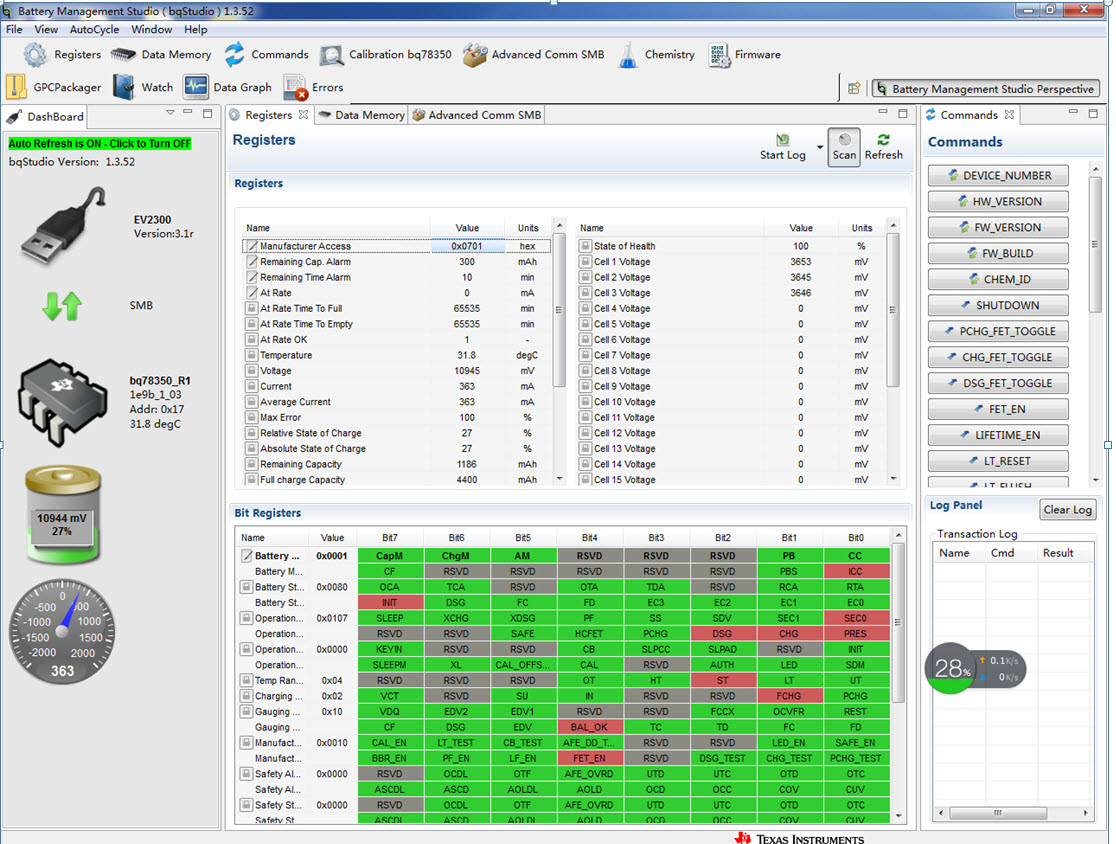Click the Start Log icon
The height and width of the screenshot is (844, 1116).
[783, 139]
